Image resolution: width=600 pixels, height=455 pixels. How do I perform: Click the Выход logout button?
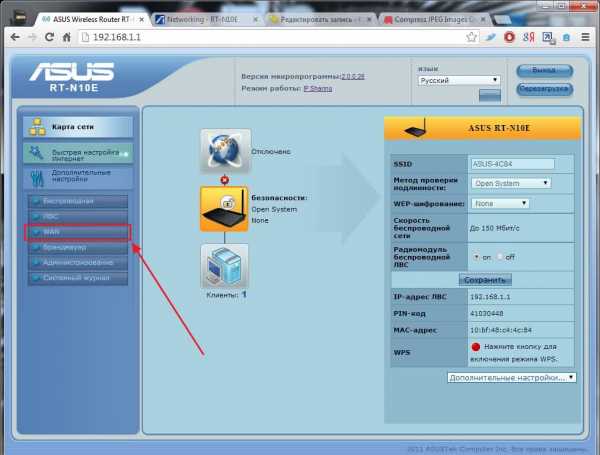click(x=545, y=70)
